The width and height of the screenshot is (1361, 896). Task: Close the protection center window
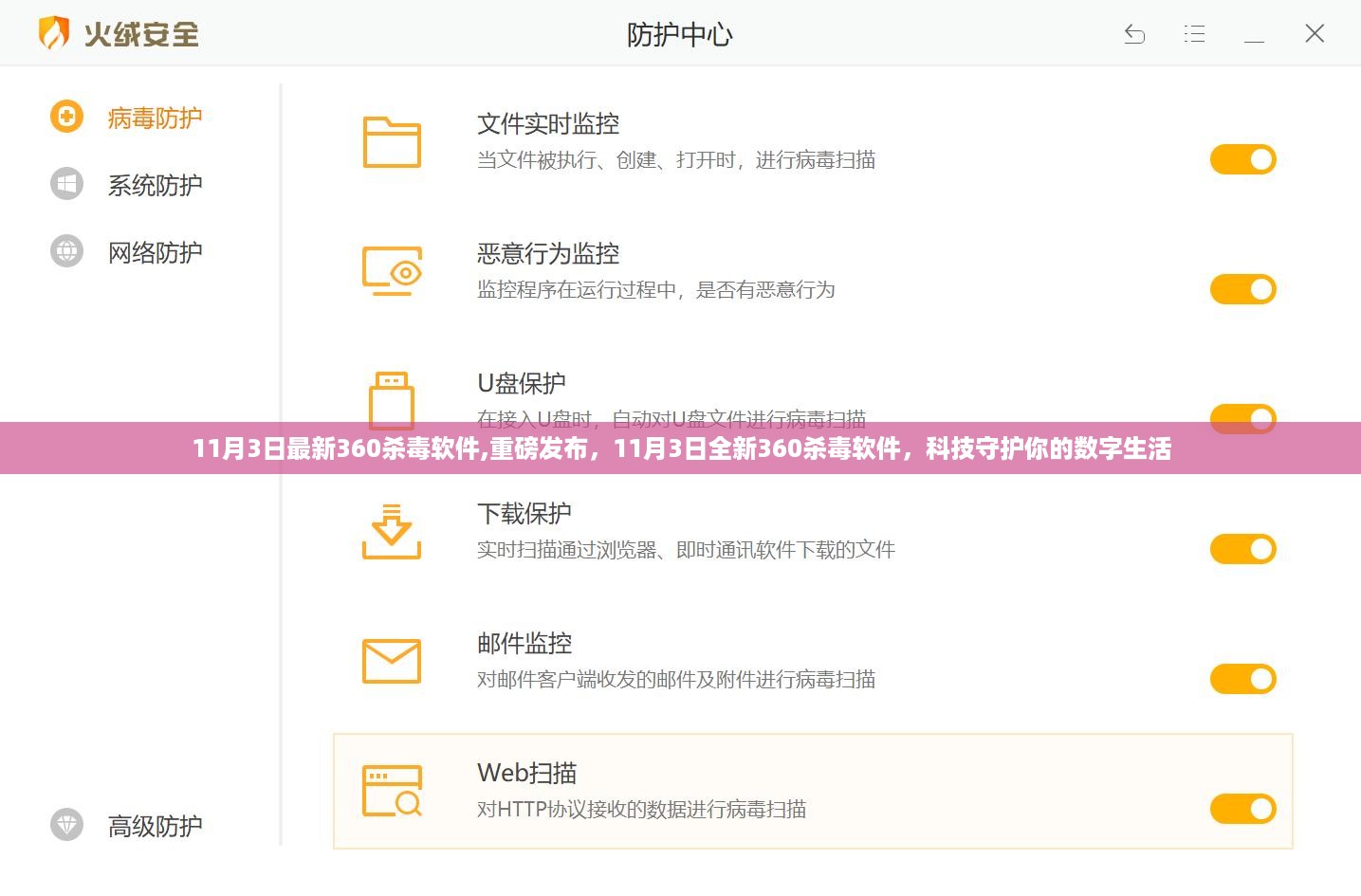tap(1315, 34)
